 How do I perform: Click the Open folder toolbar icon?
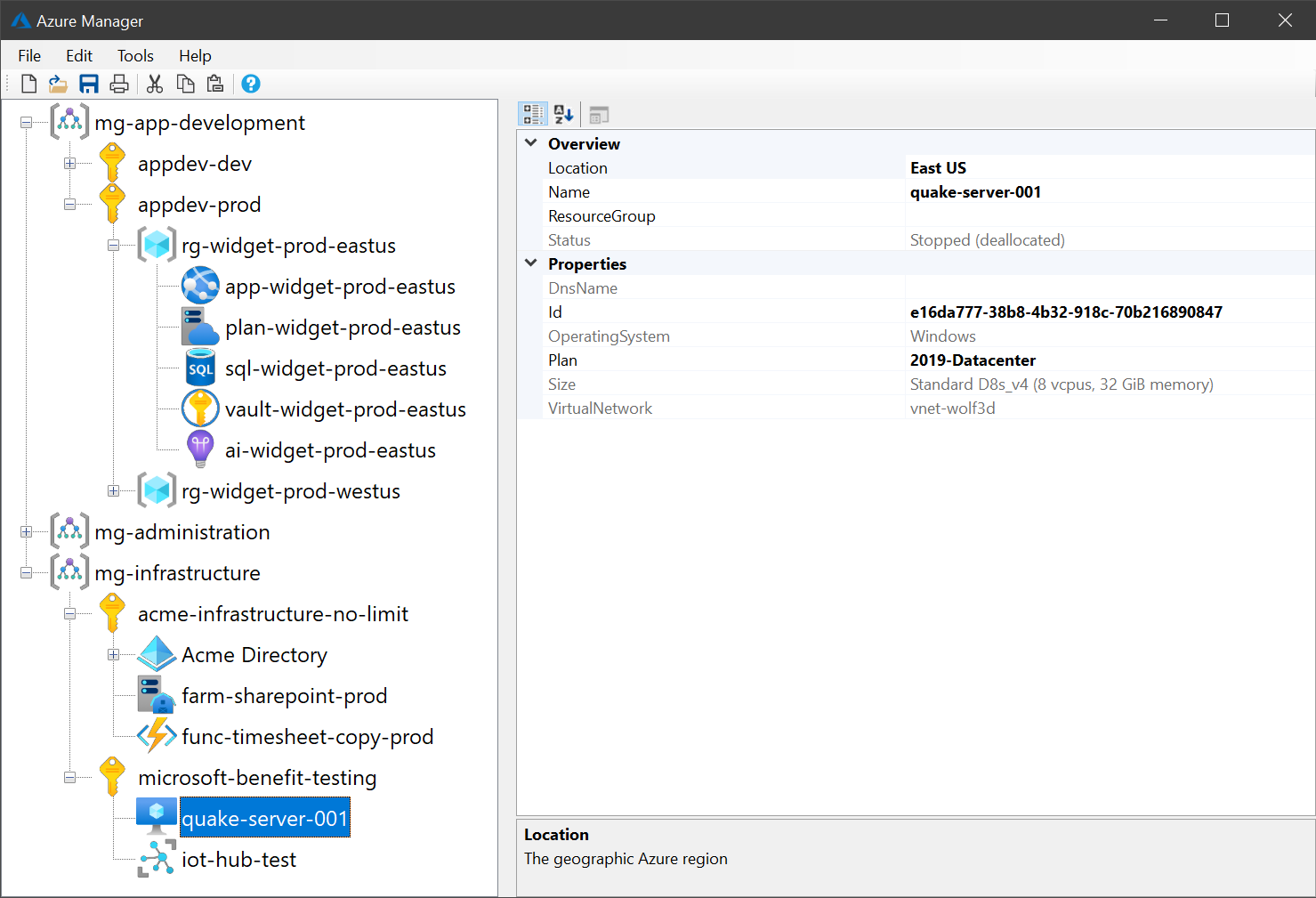(58, 84)
